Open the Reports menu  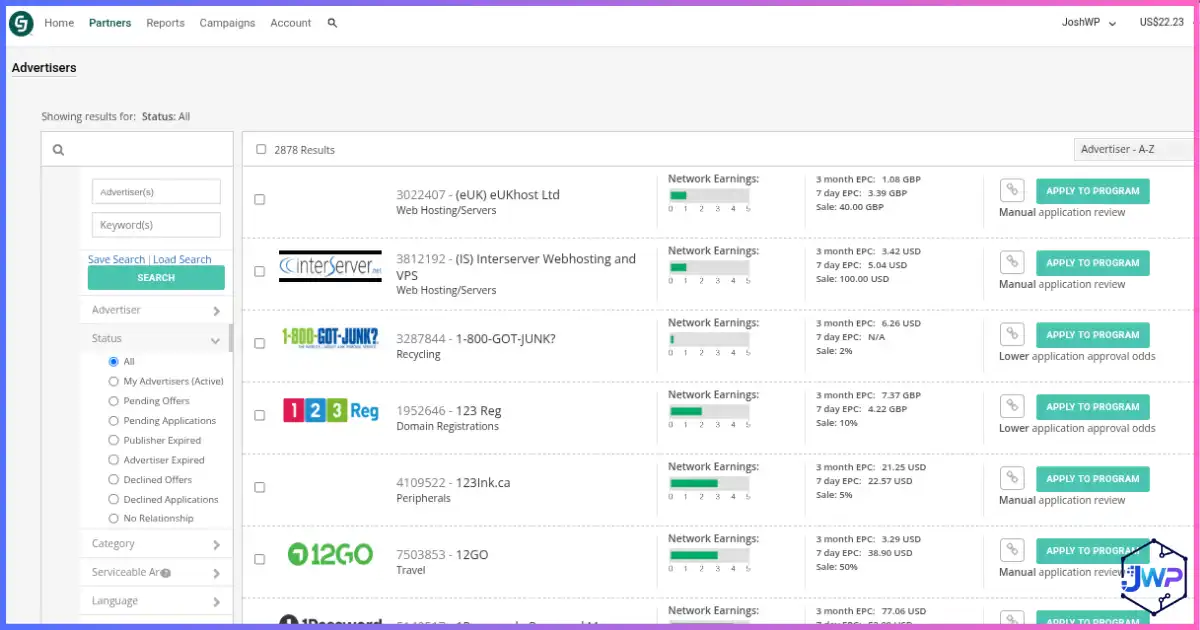(165, 23)
